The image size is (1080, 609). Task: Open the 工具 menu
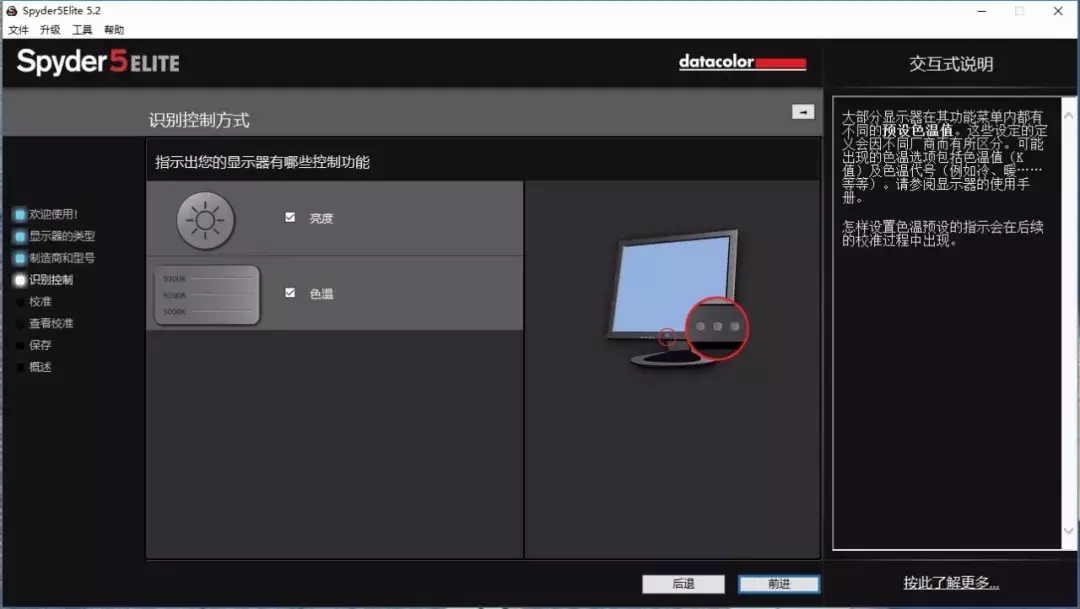tap(82, 30)
